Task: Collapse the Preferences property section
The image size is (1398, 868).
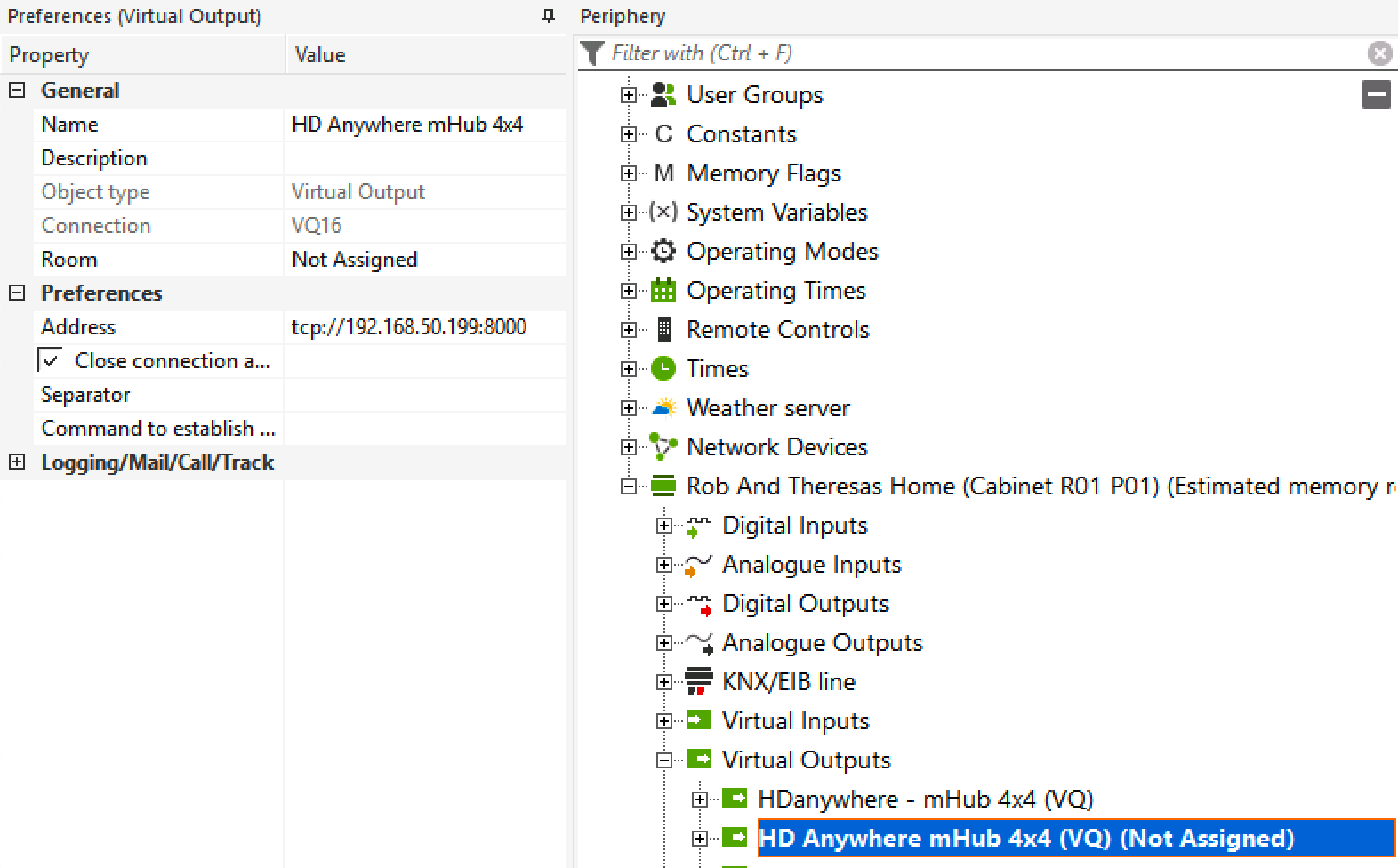Action: (x=17, y=293)
